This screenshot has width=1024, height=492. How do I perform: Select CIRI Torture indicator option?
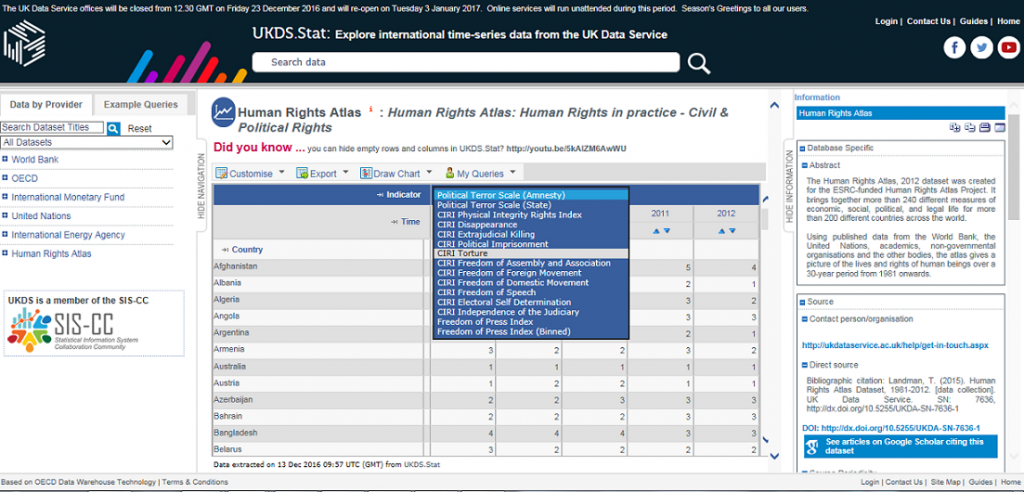531,253
